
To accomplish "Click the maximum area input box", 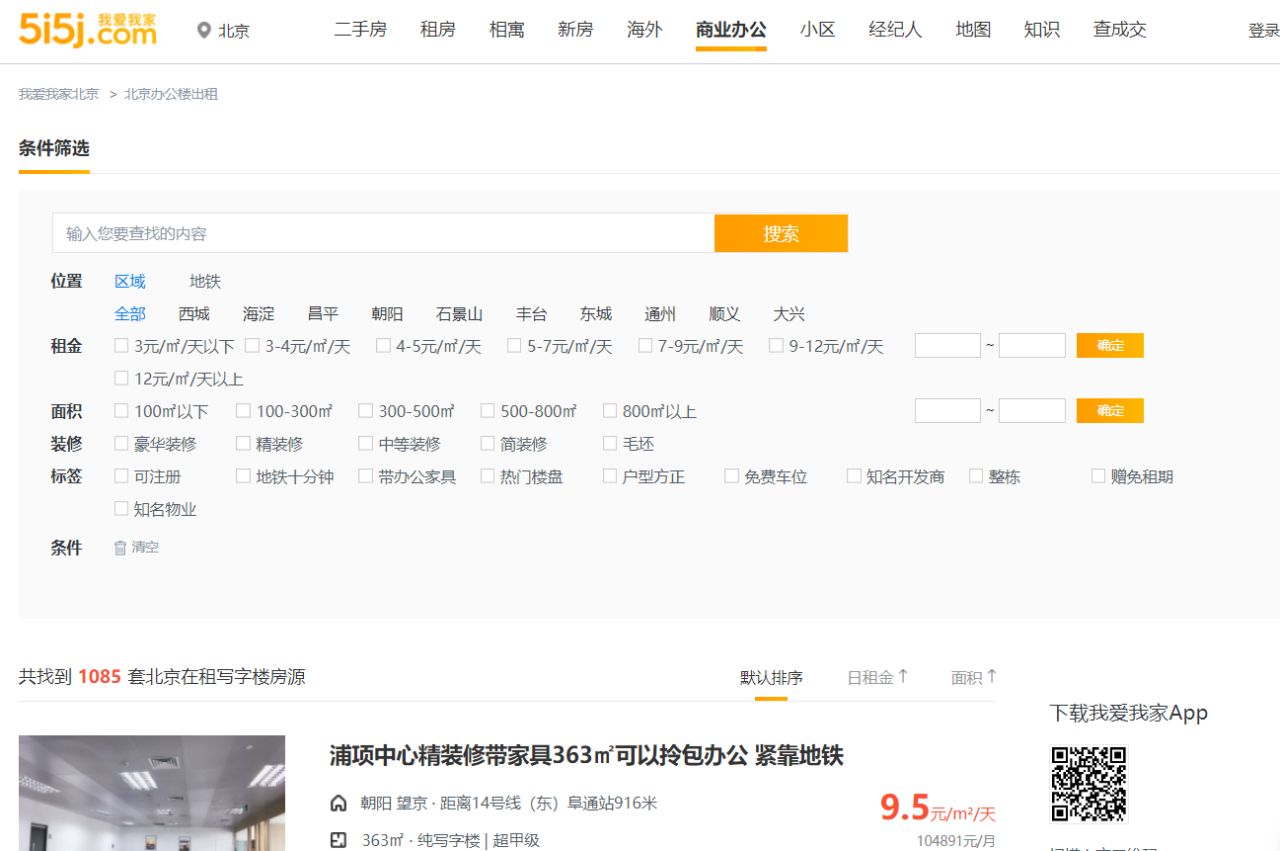I will click(1032, 410).
